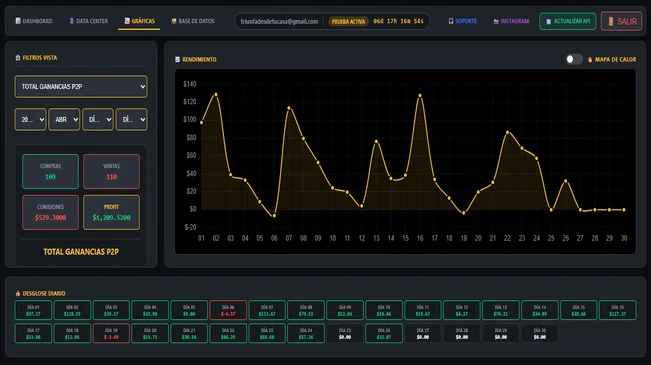Open the year dropdown showing 20...
The height and width of the screenshot is (365, 651).
pos(30,120)
